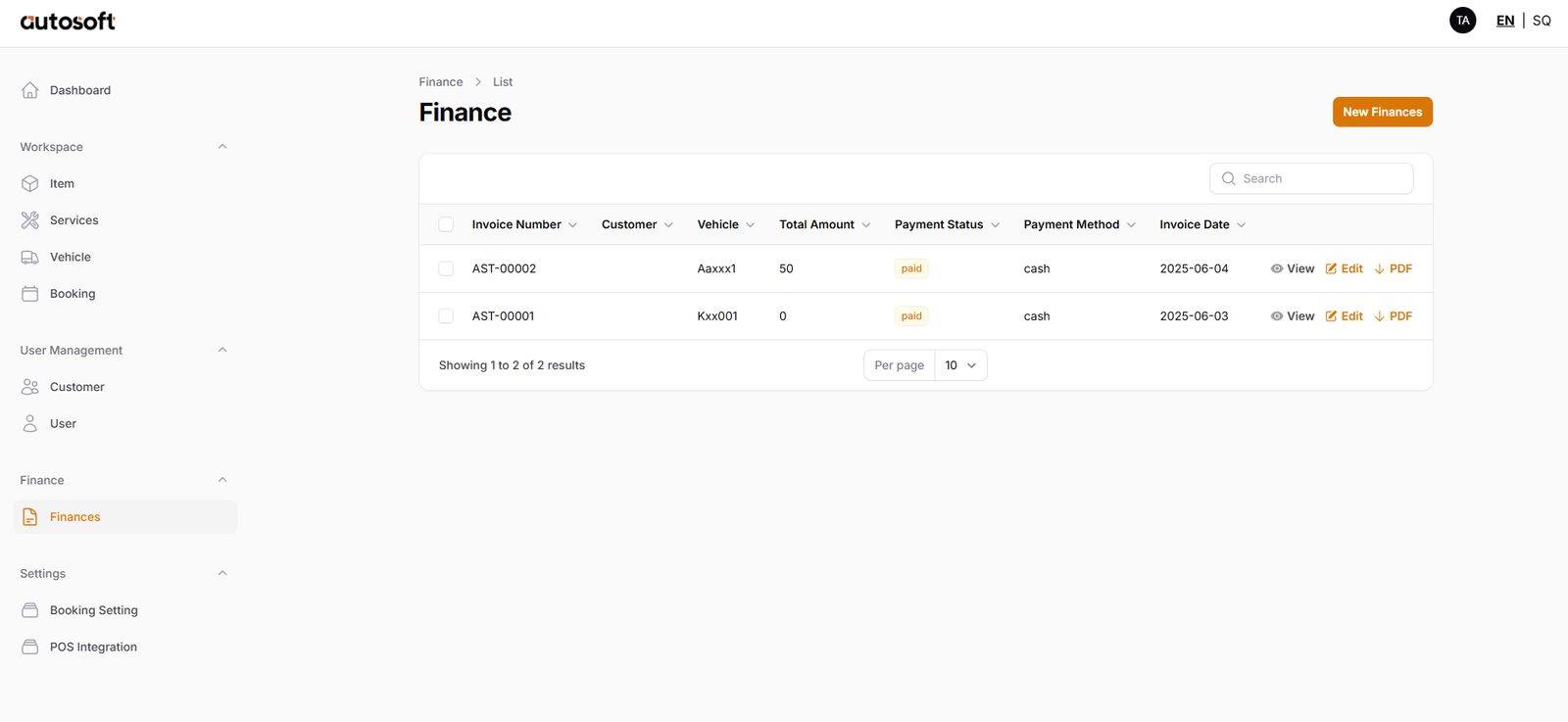Go to Booking Setting in sidebar
This screenshot has height=722, width=1568.
[93, 610]
